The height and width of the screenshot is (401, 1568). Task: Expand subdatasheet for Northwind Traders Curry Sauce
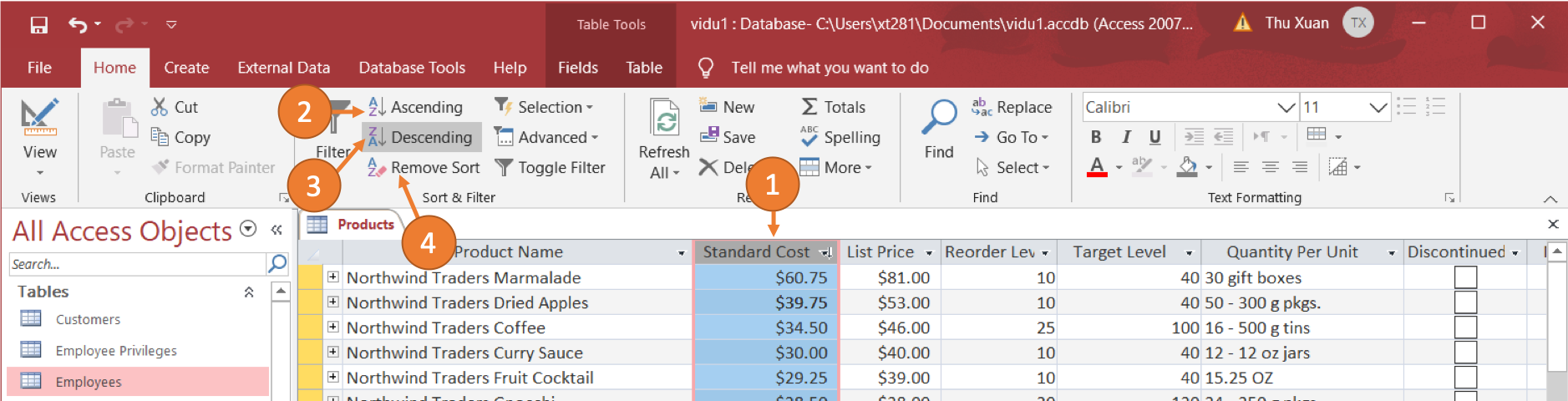click(x=333, y=352)
